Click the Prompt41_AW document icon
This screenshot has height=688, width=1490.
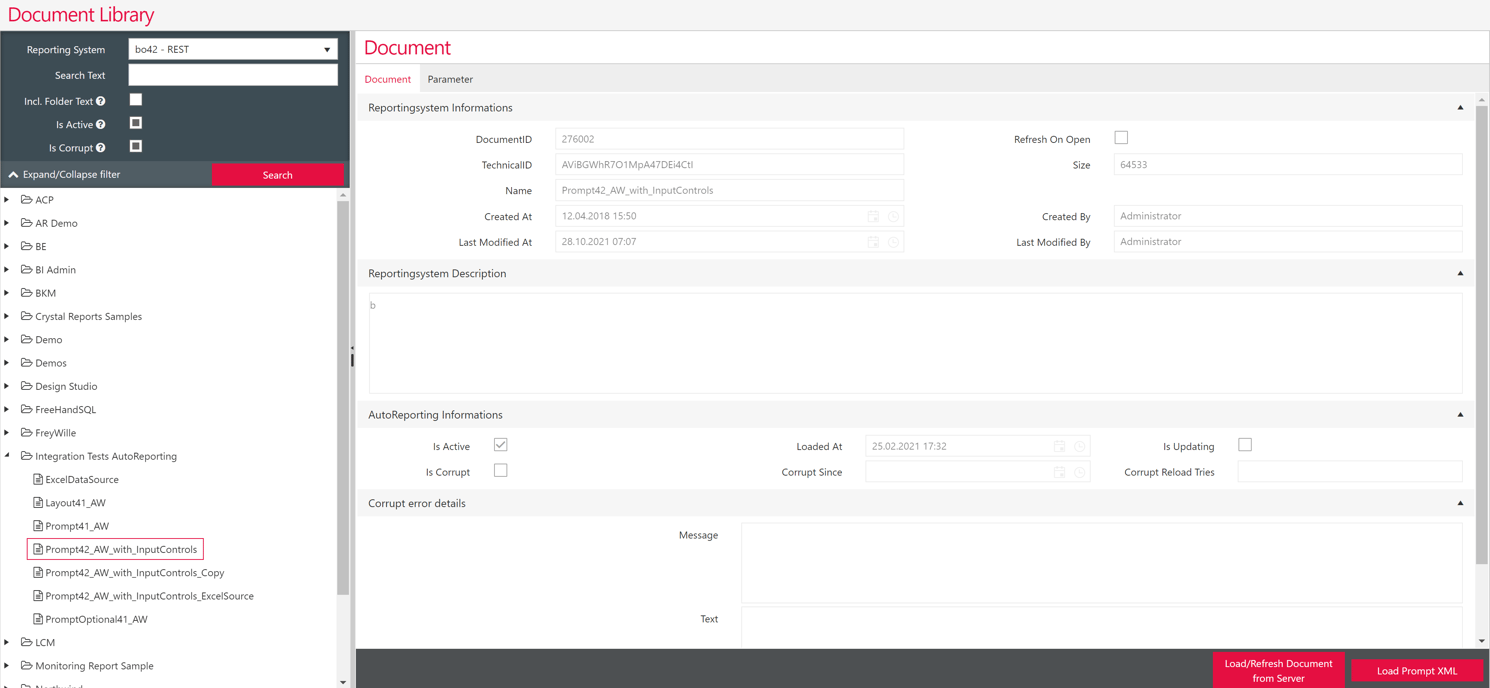coord(38,526)
